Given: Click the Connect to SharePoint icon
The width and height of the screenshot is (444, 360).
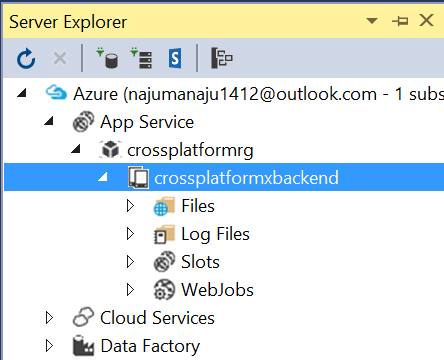Looking at the screenshot, I should click(x=175, y=58).
